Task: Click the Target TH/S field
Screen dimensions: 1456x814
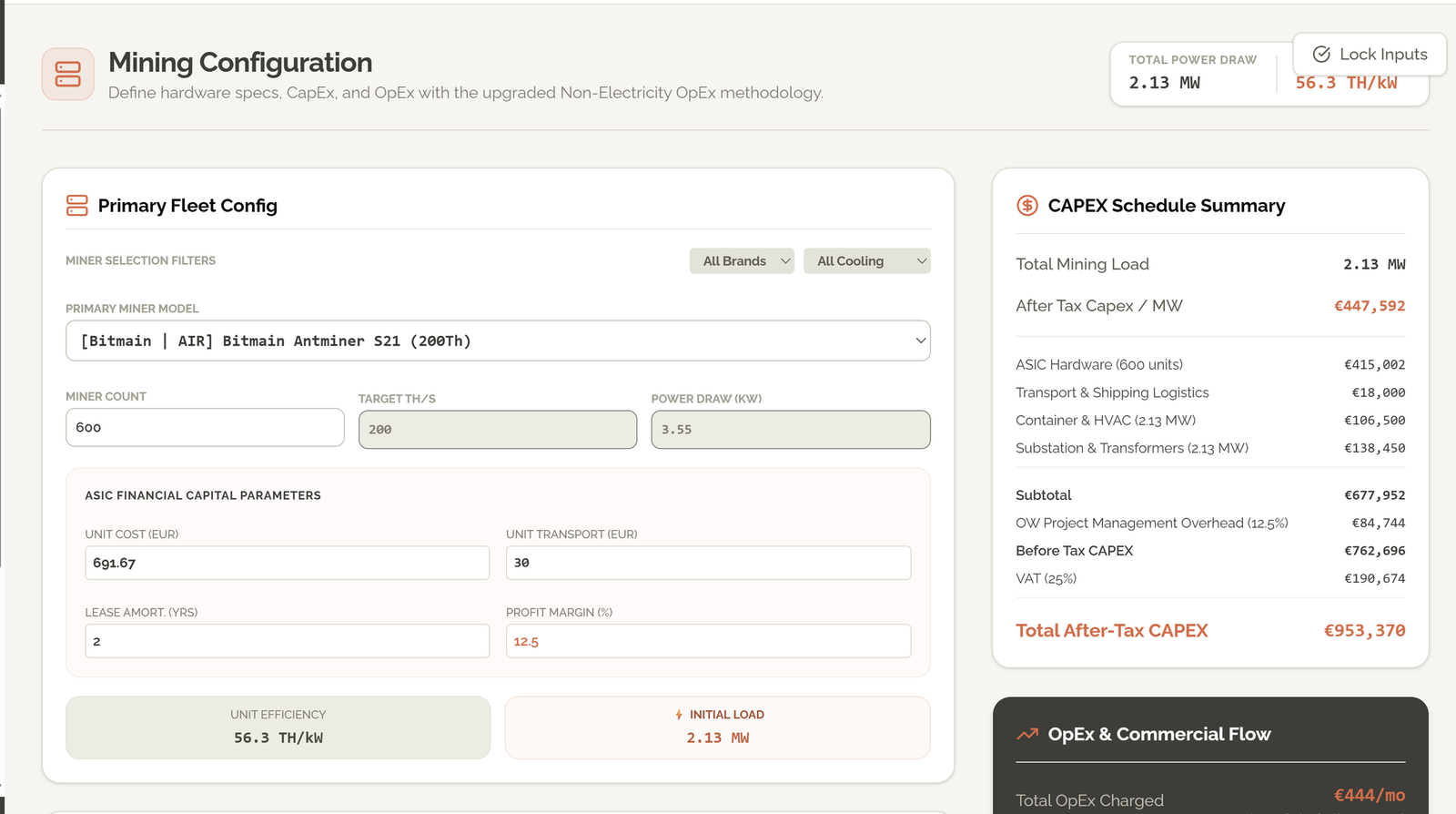Action: point(498,430)
